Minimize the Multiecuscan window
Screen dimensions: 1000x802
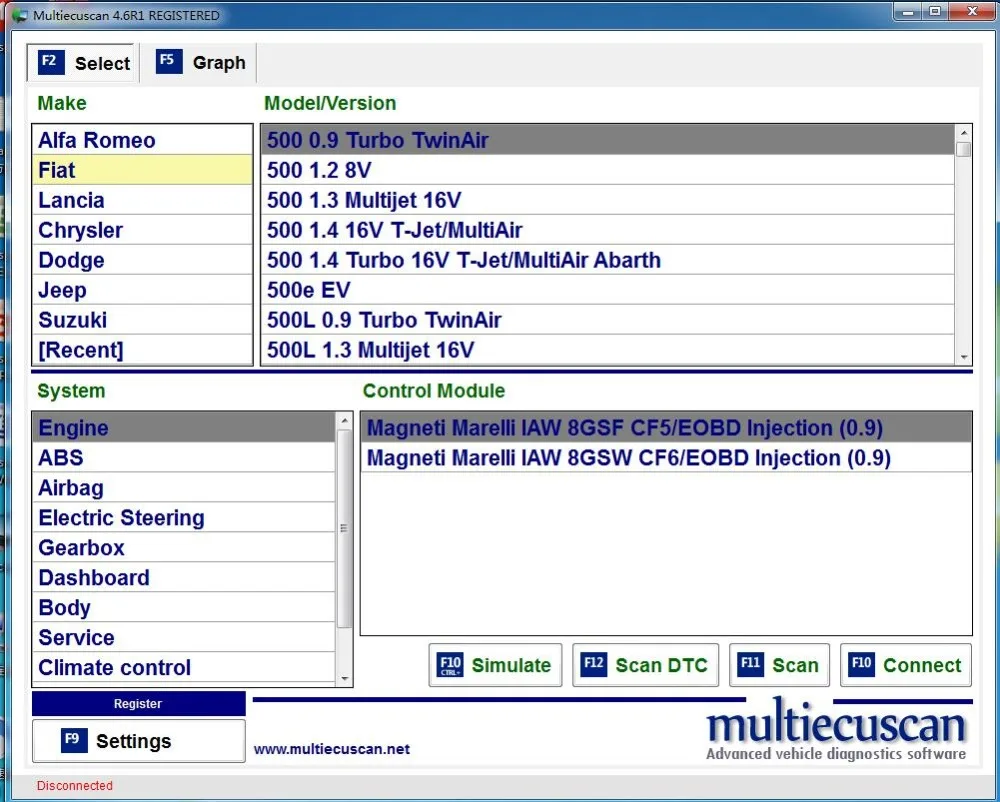coord(908,12)
